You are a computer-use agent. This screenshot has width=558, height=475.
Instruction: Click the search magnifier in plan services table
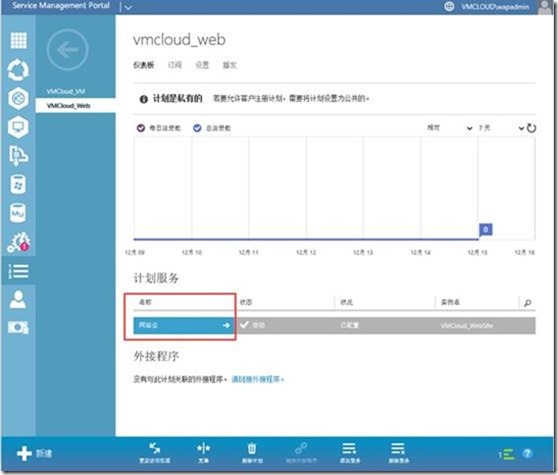(527, 303)
